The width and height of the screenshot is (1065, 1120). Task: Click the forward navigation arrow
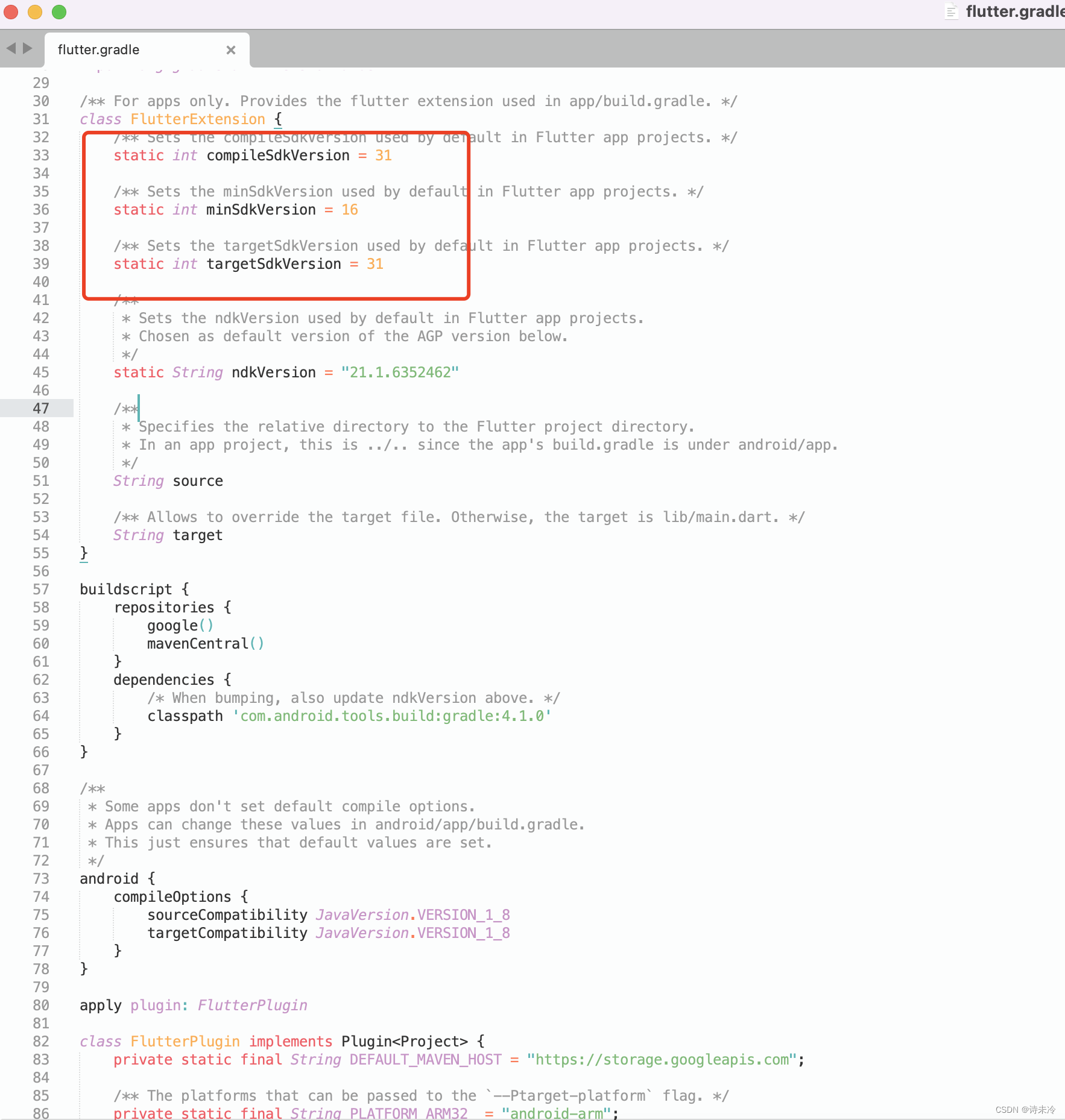pyautogui.click(x=28, y=48)
